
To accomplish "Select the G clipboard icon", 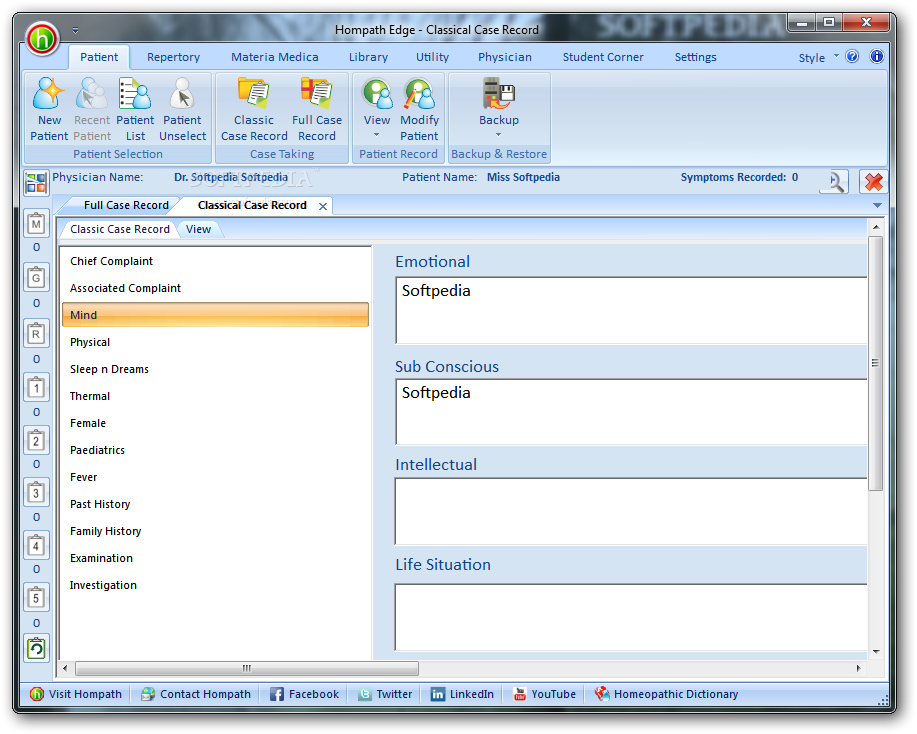I will (x=36, y=278).
